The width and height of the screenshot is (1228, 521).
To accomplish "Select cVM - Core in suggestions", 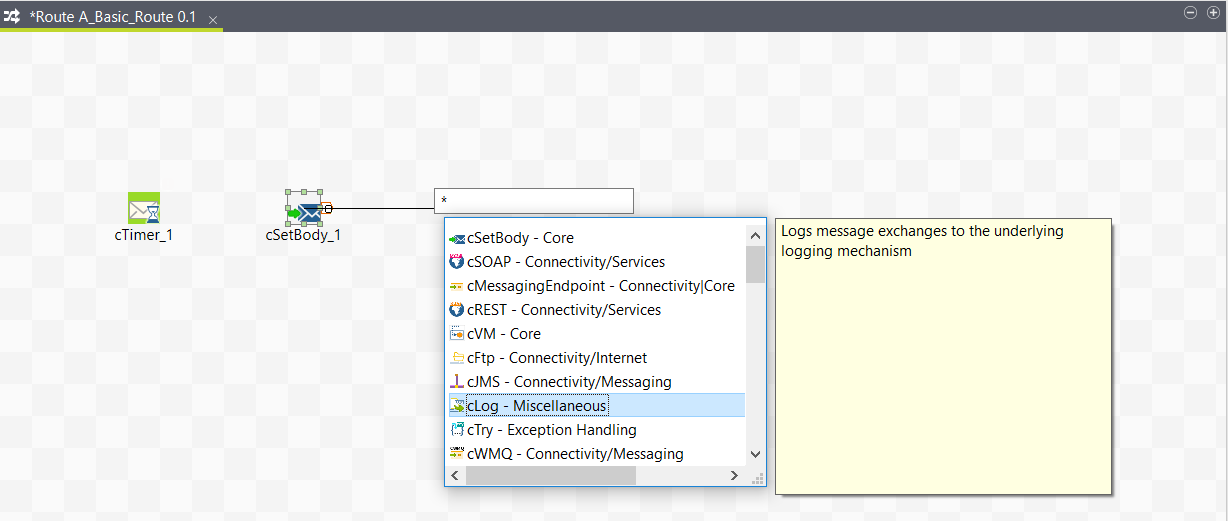I will click(x=503, y=334).
